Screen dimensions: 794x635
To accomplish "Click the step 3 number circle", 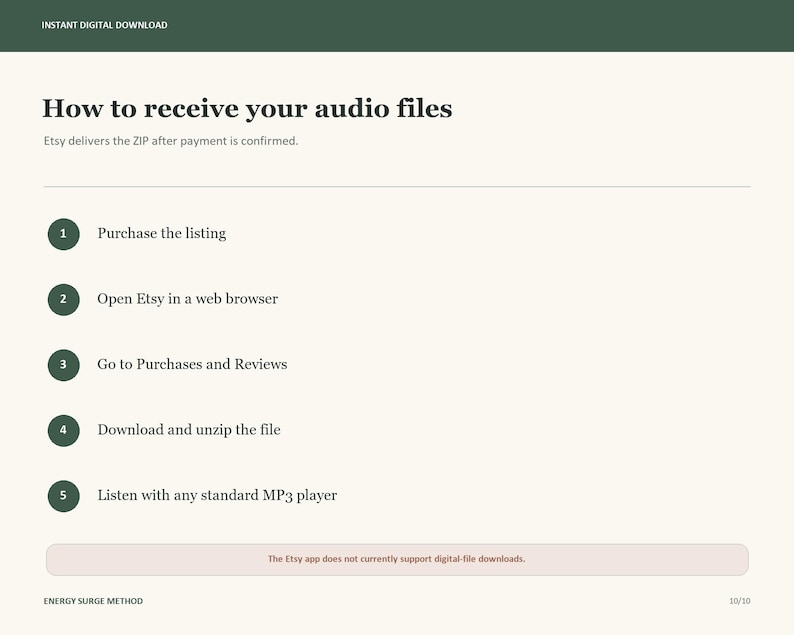I will click(x=63, y=365).
